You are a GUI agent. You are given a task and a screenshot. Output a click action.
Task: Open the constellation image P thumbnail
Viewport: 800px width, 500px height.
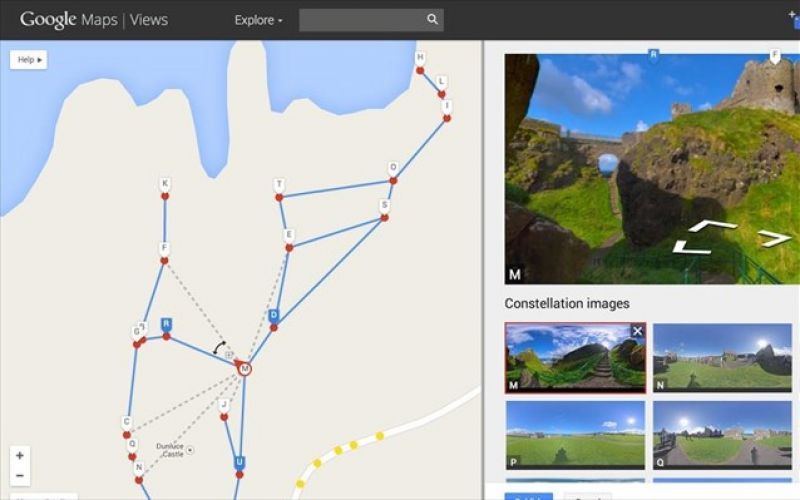pyautogui.click(x=575, y=435)
